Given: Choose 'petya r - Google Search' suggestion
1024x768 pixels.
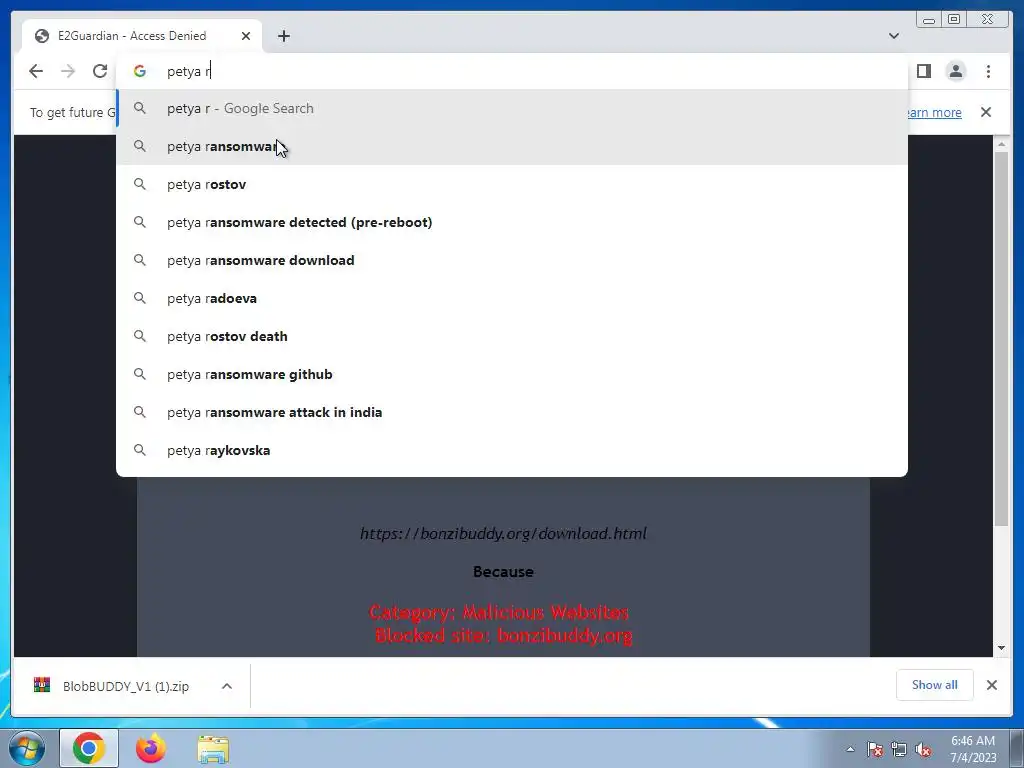Looking at the screenshot, I should (512, 108).
